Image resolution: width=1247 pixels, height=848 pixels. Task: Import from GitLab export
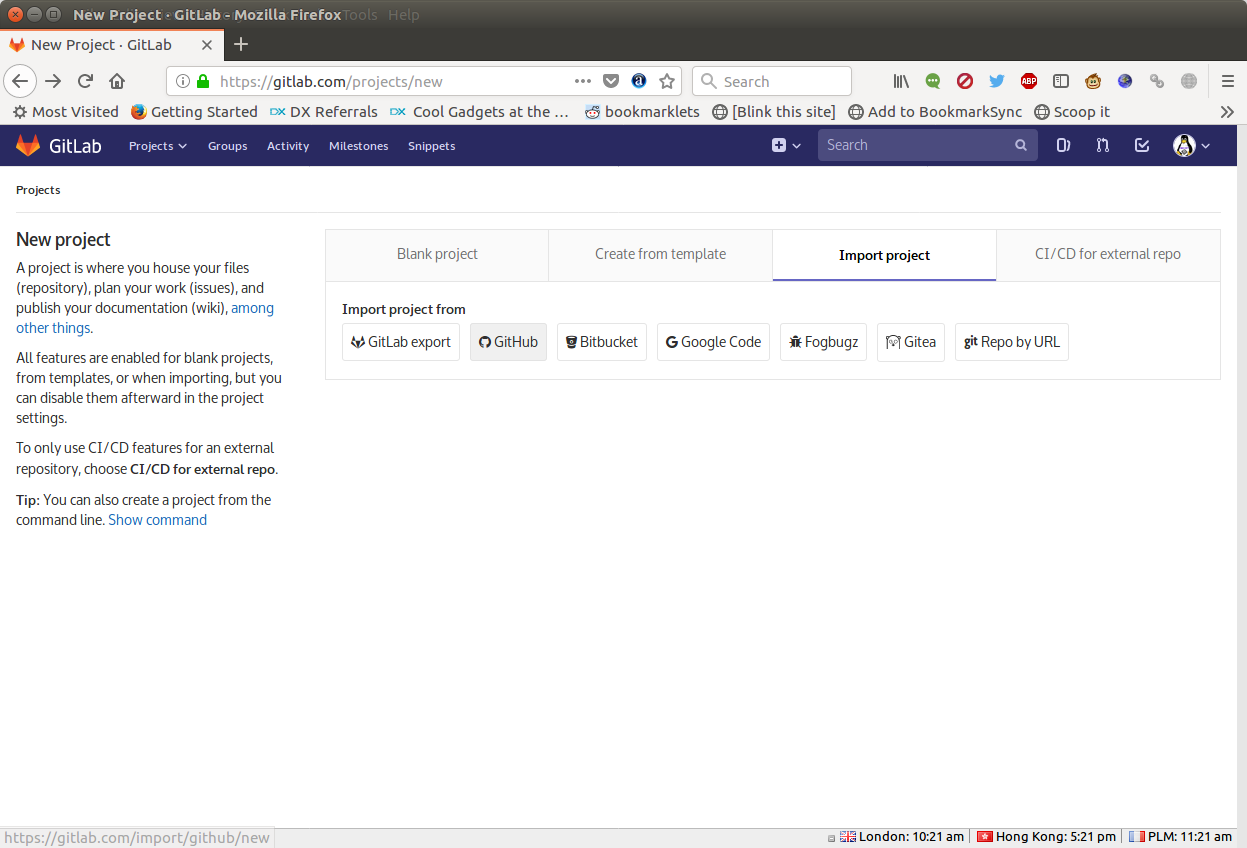(401, 342)
